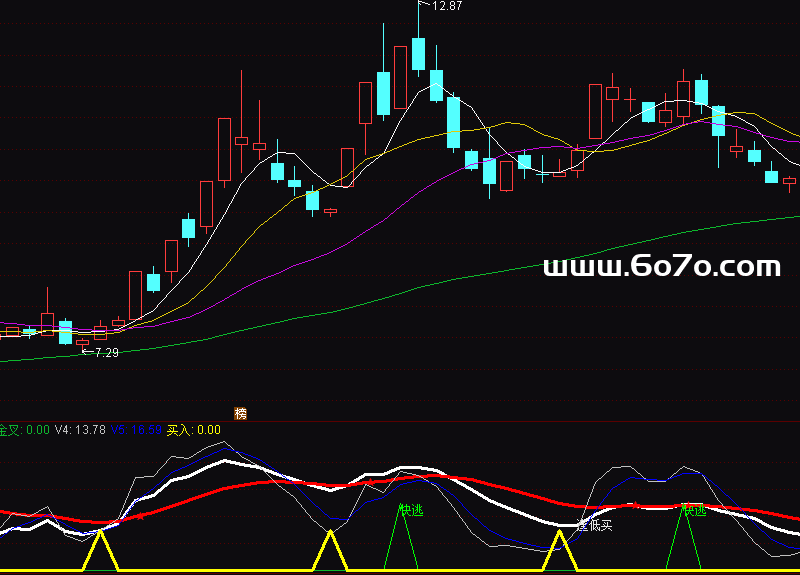The height and width of the screenshot is (575, 800).
Task: Click the last candlestick at right edge
Action: tap(789, 181)
